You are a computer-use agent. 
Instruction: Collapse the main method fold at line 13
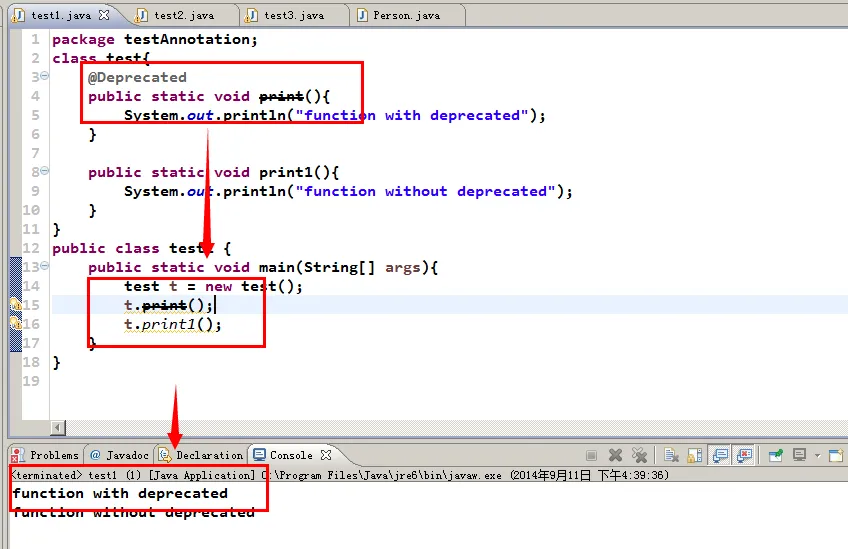[45, 266]
